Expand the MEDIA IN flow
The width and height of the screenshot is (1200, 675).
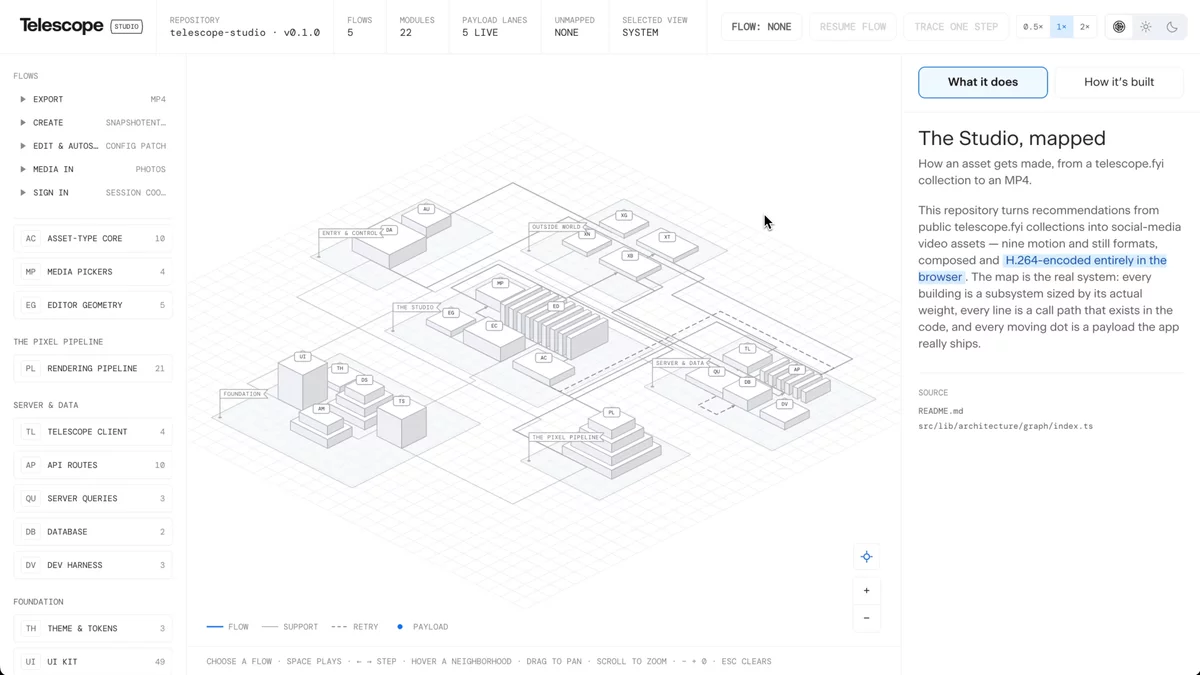tap(93, 169)
